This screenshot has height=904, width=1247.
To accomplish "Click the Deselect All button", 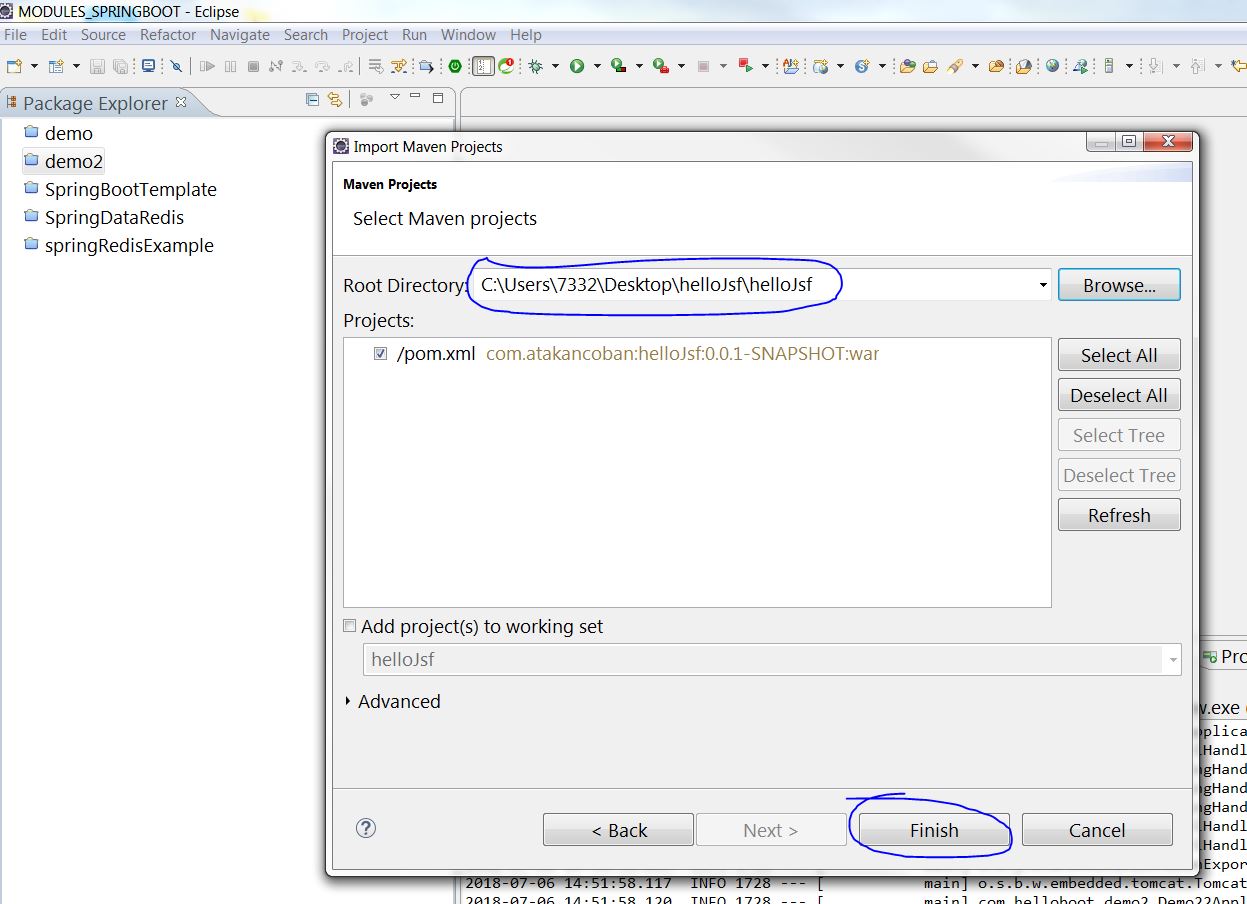I will click(x=1119, y=395).
